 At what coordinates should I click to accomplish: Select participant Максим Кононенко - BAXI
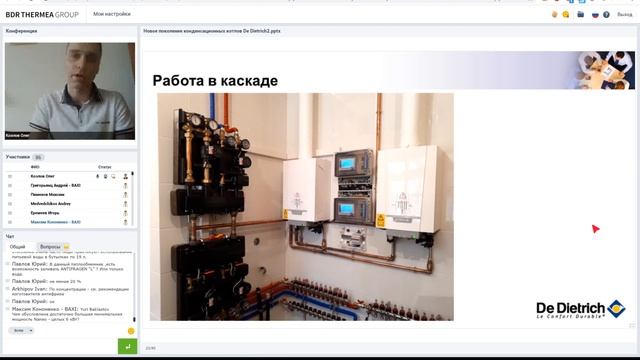click(x=56, y=222)
